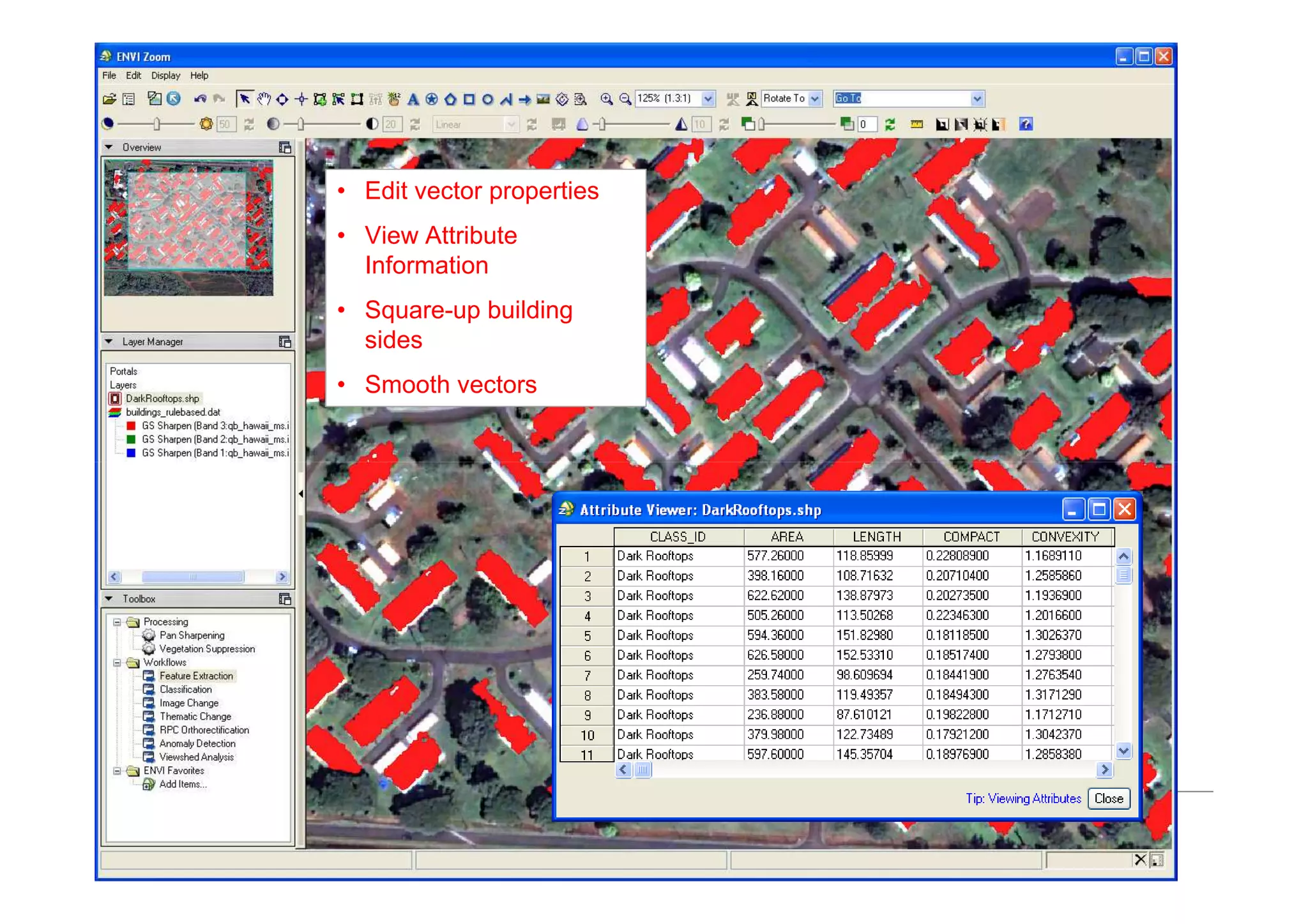Select the Polygon annotation tool
This screenshot has width=1308, height=924.
450,99
